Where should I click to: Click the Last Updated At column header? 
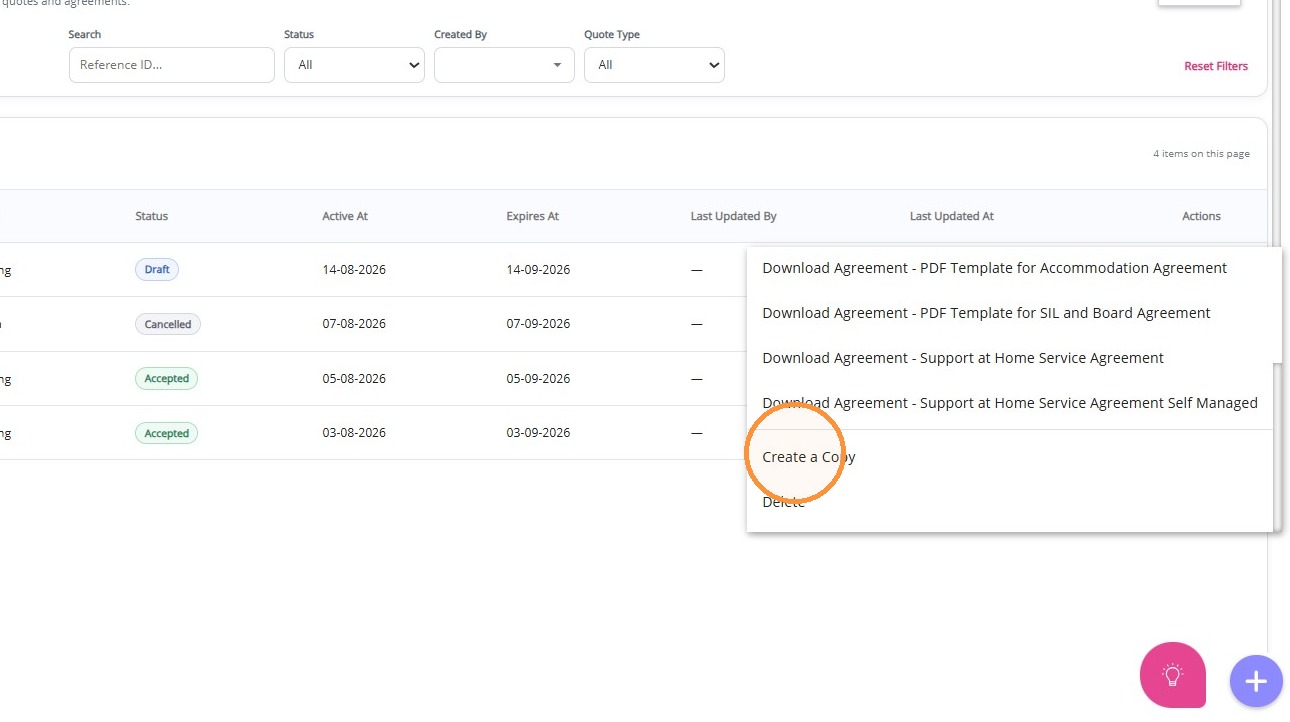[x=952, y=216]
